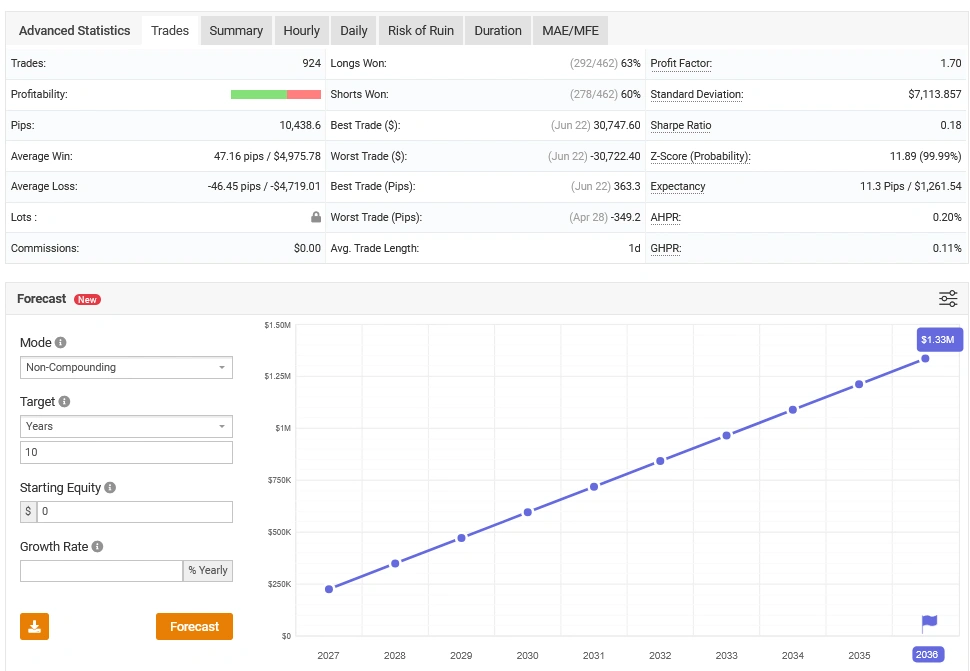Open the Risk of Ruin tab
The width and height of the screenshot is (970, 671).
420,30
